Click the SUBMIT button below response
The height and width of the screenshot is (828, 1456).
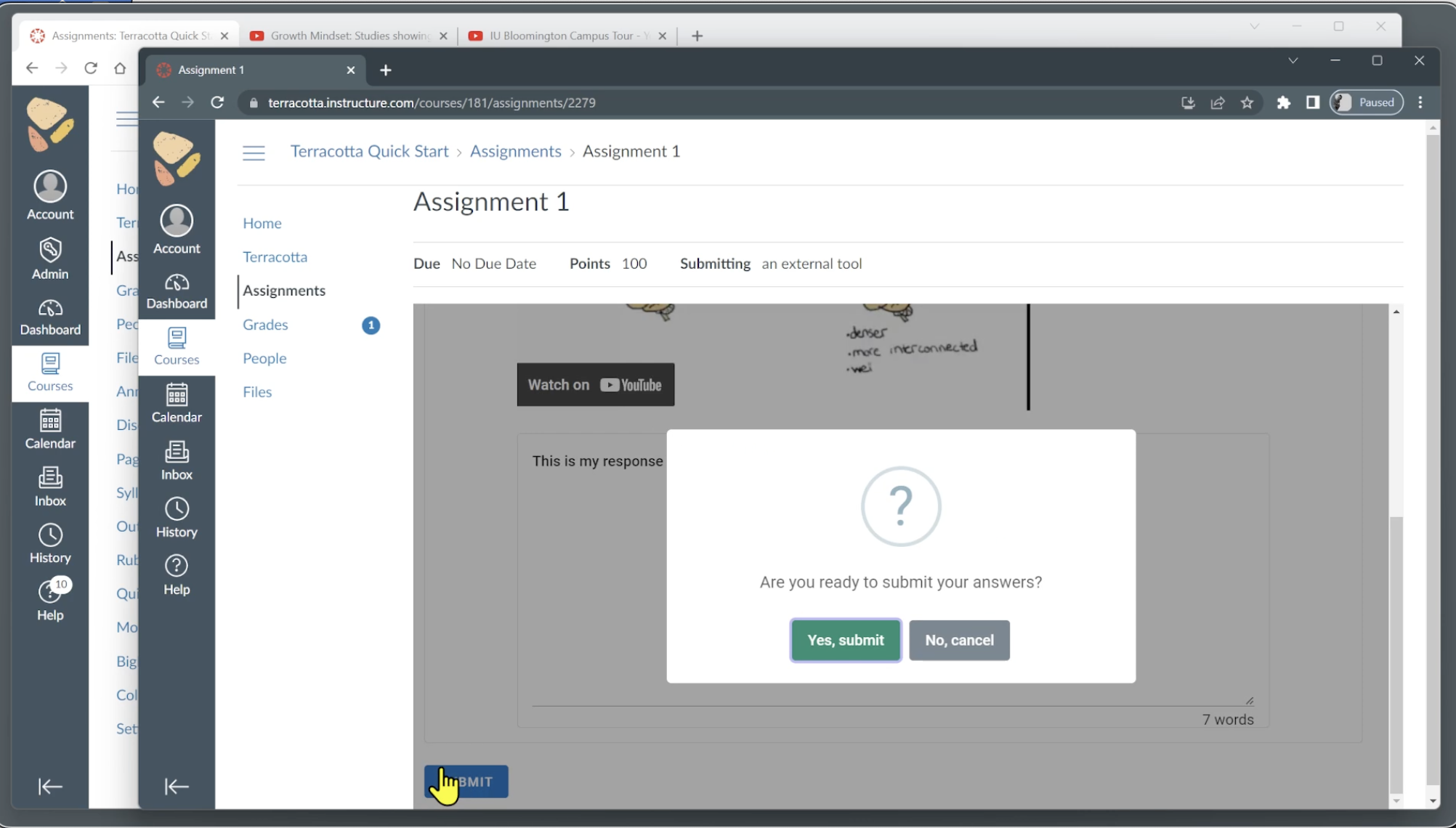[466, 782]
